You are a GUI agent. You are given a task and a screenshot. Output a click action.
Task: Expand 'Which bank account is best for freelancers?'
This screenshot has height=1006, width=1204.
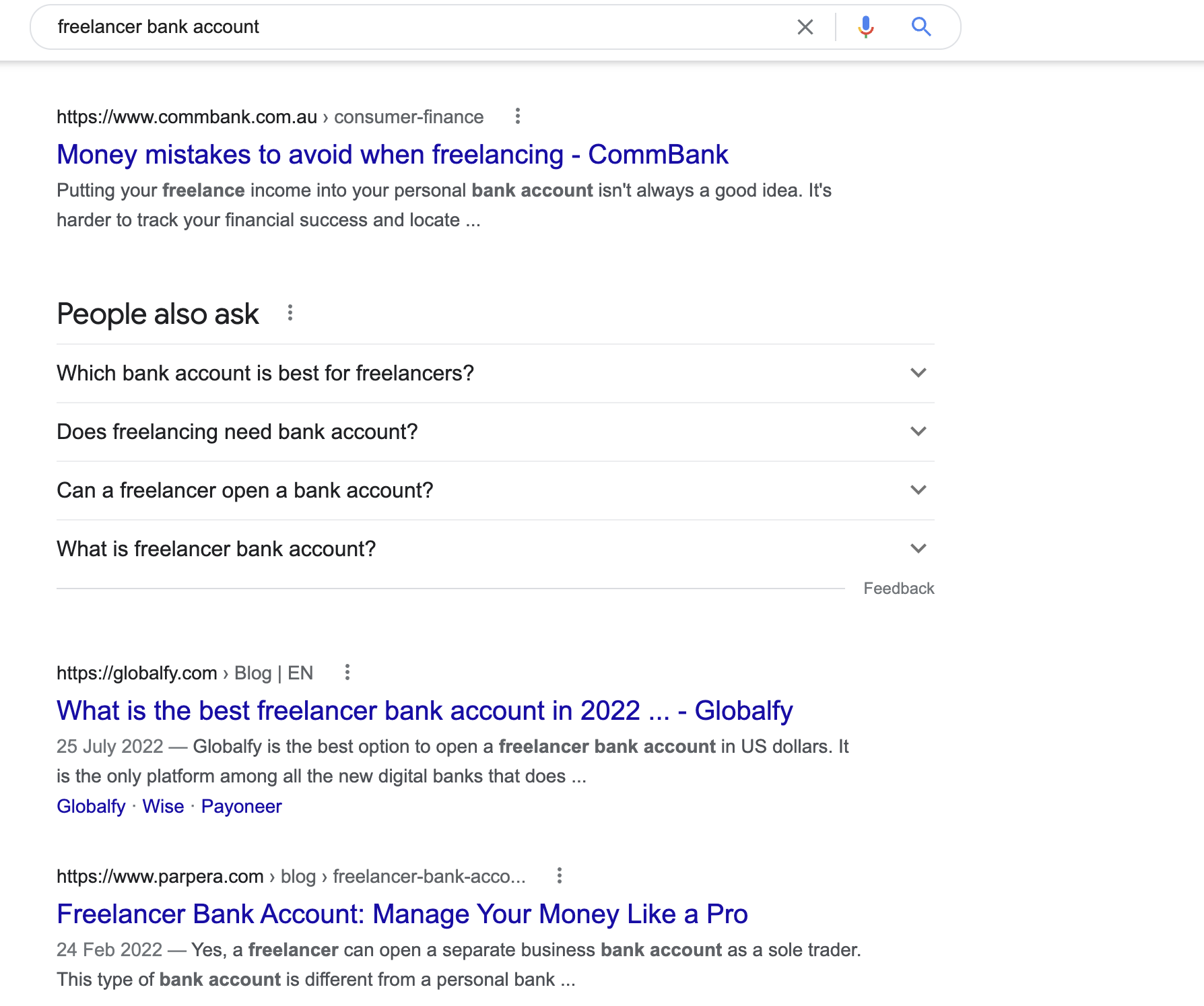(x=496, y=373)
